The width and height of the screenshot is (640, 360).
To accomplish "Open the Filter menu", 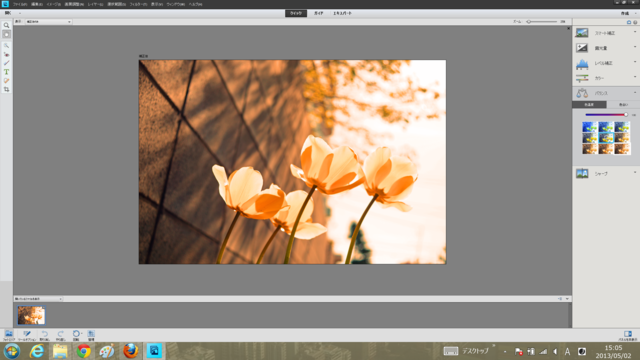I will (138, 4).
